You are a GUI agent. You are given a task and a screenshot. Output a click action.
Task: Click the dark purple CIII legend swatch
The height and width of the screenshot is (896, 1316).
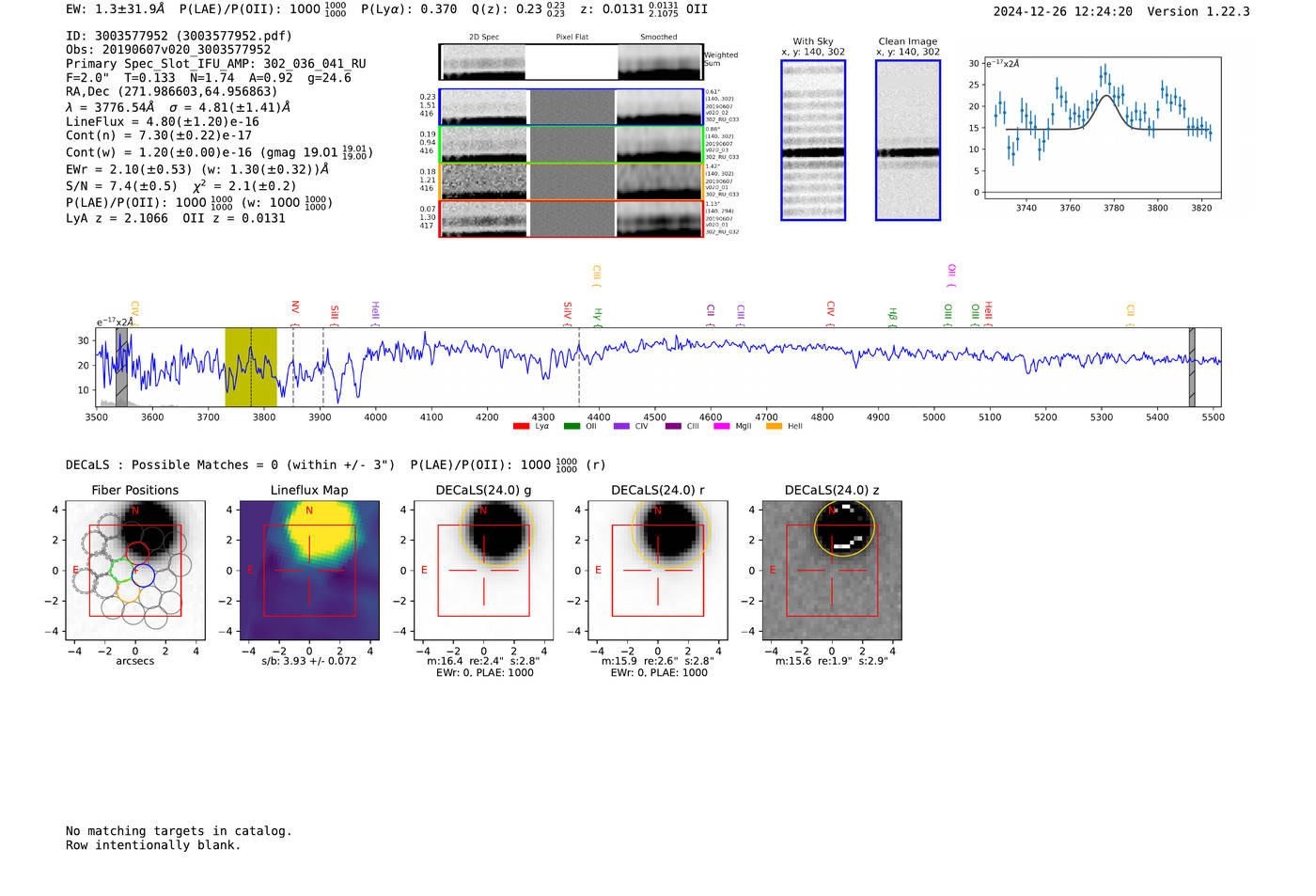click(673, 426)
